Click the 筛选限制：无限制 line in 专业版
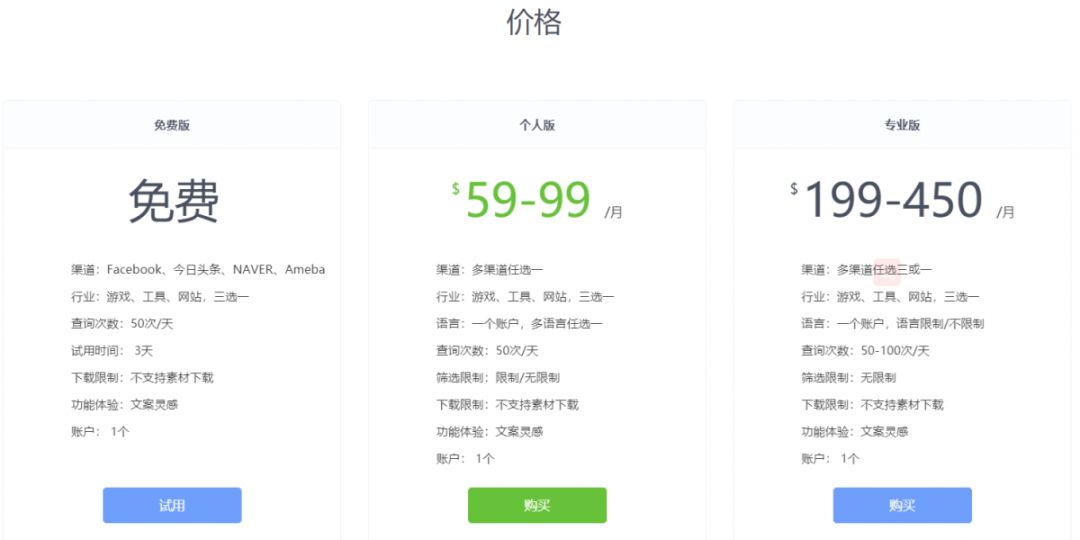This screenshot has width=1080, height=540. click(x=848, y=378)
